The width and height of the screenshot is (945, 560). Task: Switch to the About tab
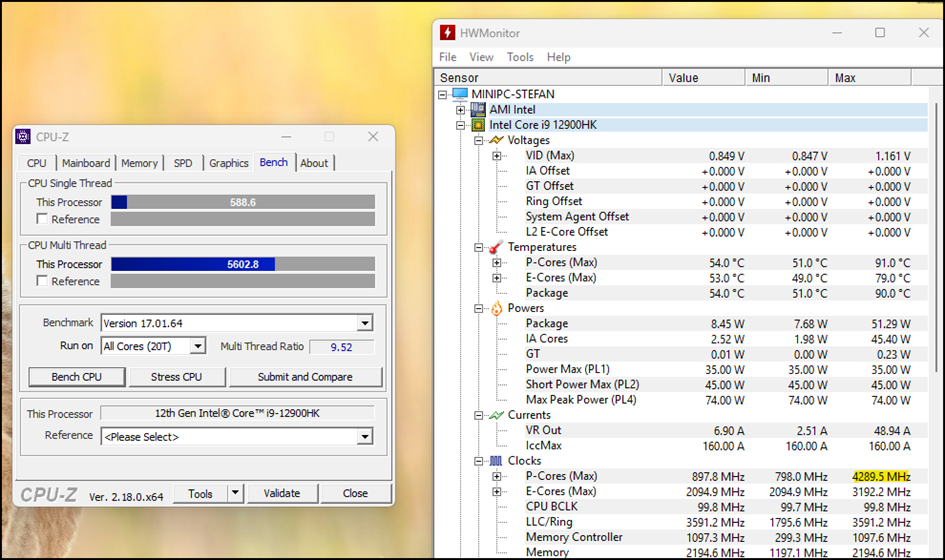pyautogui.click(x=314, y=163)
